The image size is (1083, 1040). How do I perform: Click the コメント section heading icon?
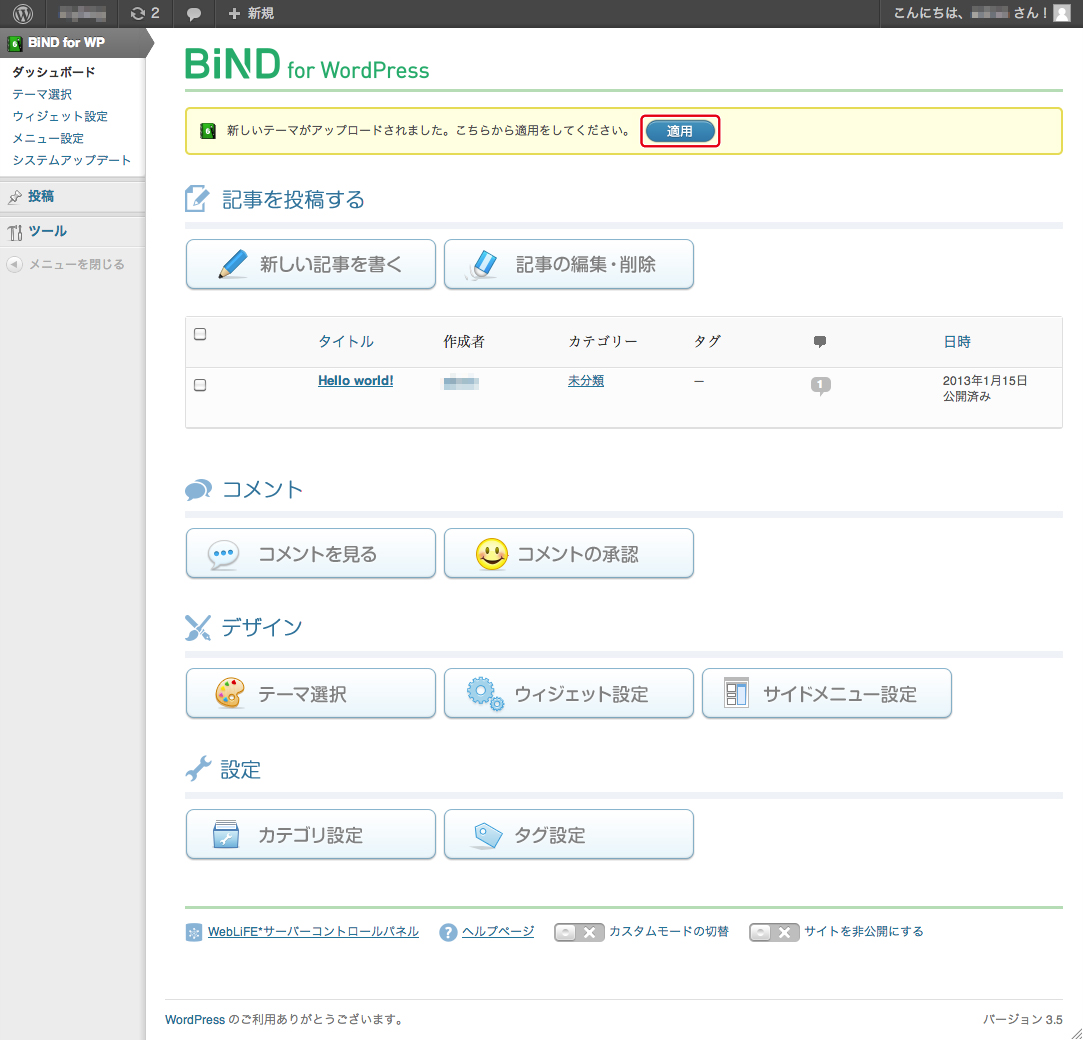[198, 490]
